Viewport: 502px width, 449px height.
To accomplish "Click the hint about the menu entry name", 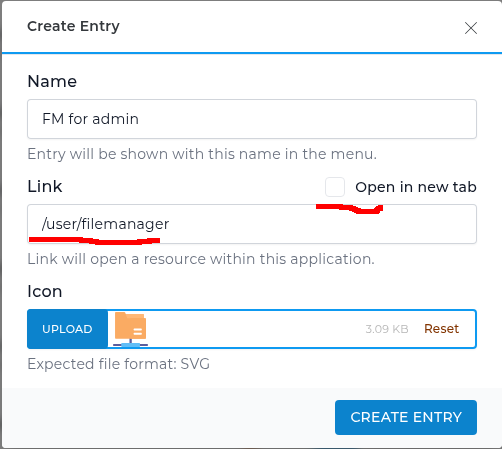I will 202,154.
